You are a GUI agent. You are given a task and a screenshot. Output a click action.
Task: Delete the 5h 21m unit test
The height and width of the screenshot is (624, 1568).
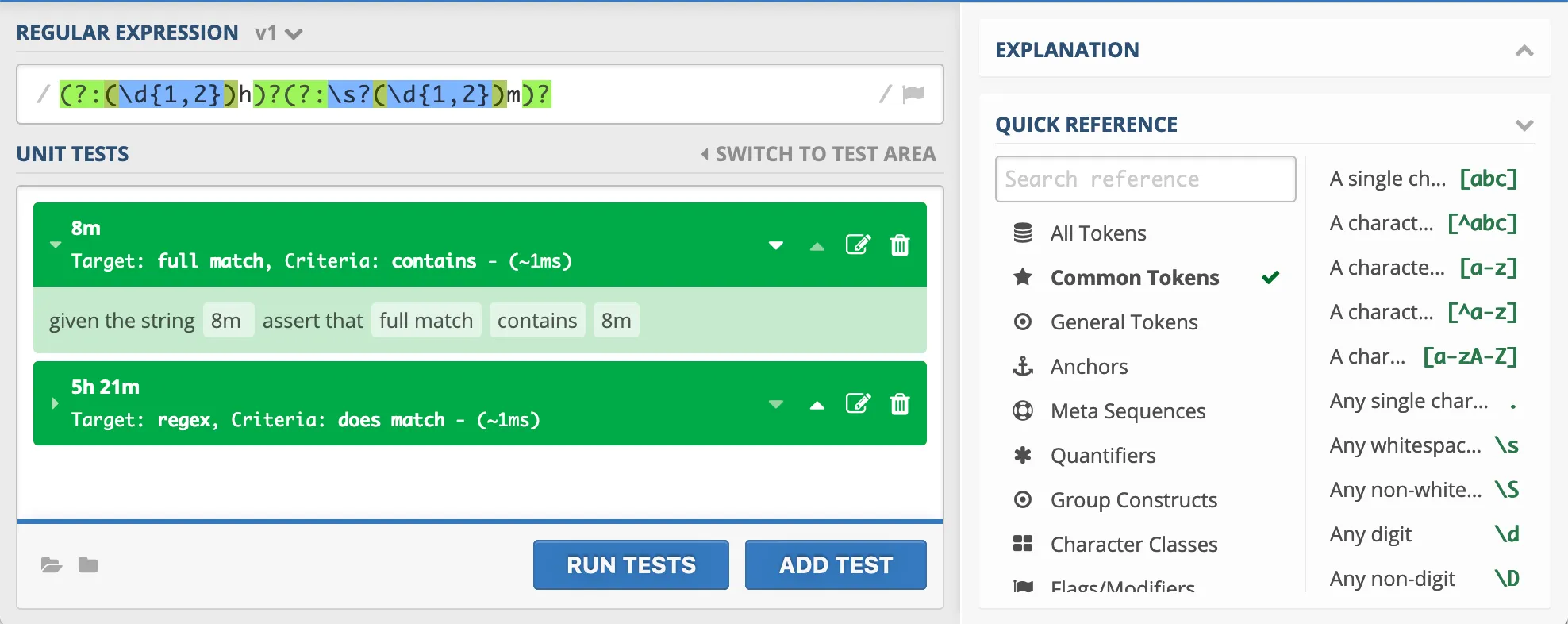[x=900, y=403]
